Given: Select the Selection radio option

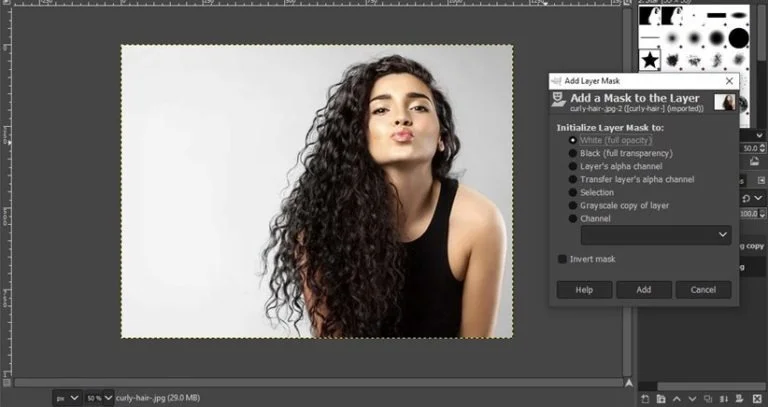Looking at the screenshot, I should point(591,192).
